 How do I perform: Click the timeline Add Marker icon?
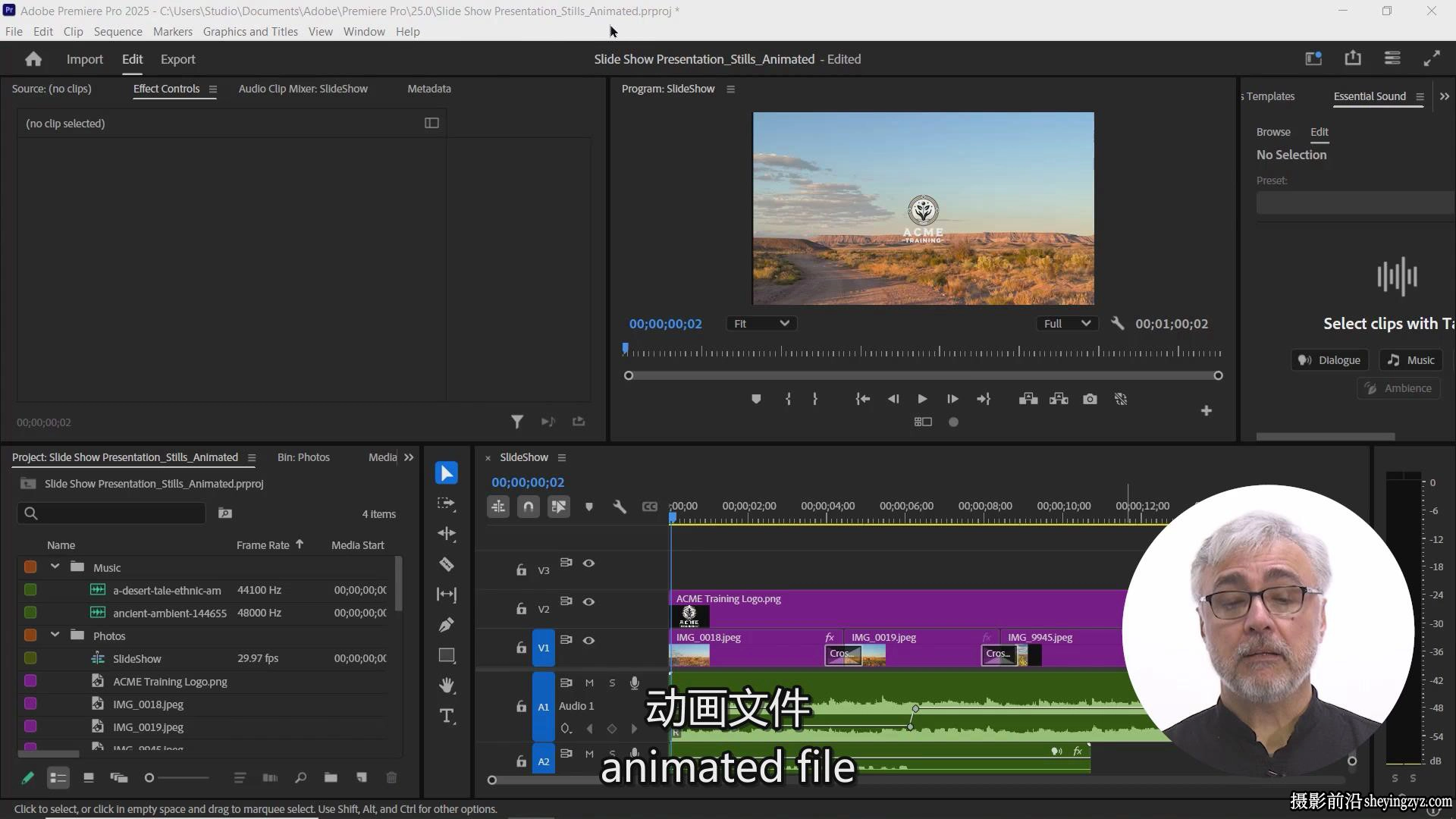coord(589,507)
